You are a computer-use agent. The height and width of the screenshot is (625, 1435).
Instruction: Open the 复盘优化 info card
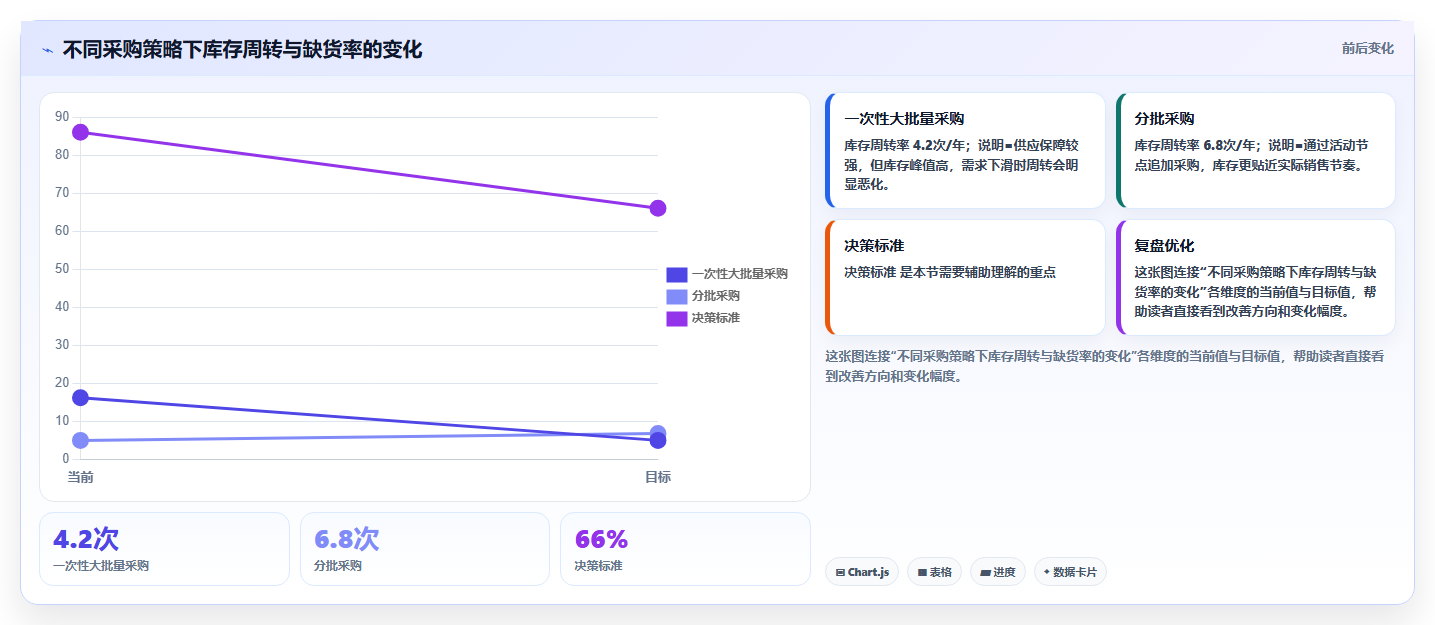click(x=1255, y=277)
